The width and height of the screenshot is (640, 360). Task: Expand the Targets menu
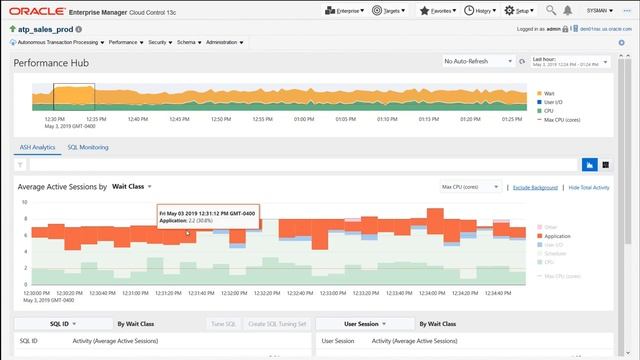point(394,11)
